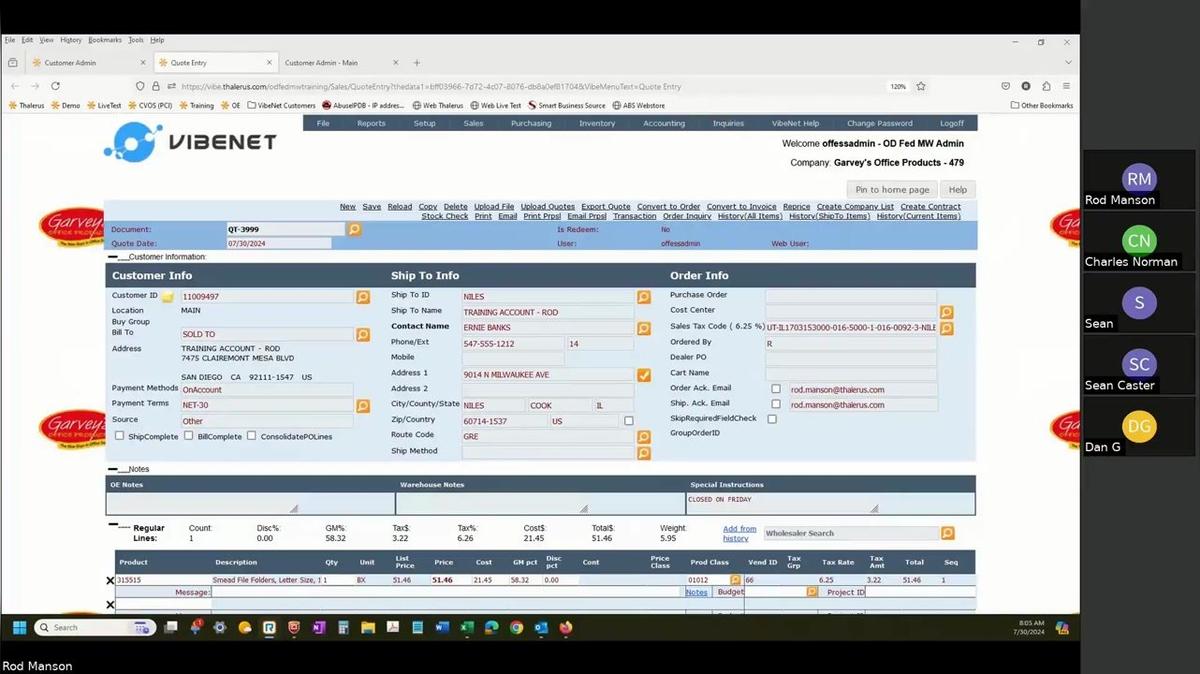1200x674 pixels.
Task: Open the Purchasing menu in VibeNet
Action: (531, 123)
